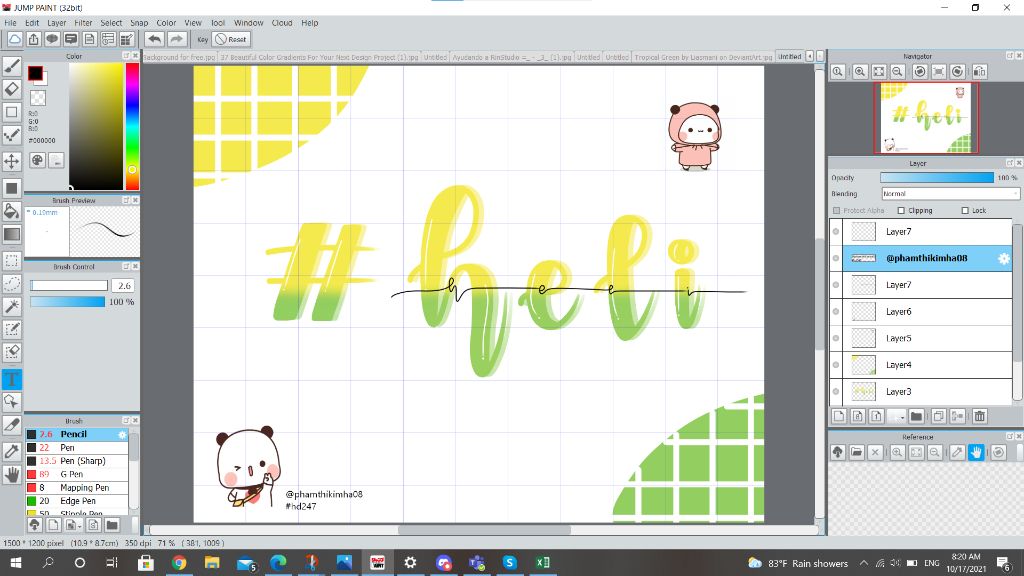Screen dimensions: 1024x576
Task: Select the Operation (object select) tool
Action: (x=12, y=402)
